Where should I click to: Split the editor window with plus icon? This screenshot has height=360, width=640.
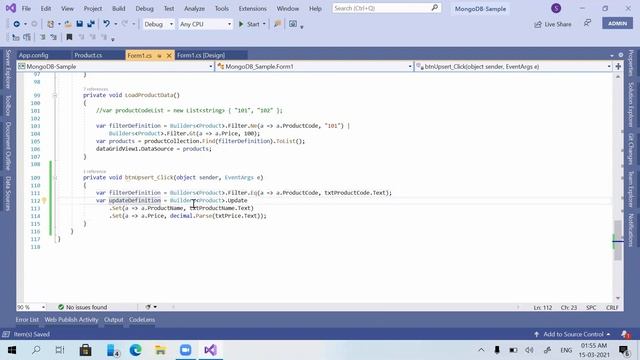[618, 66]
